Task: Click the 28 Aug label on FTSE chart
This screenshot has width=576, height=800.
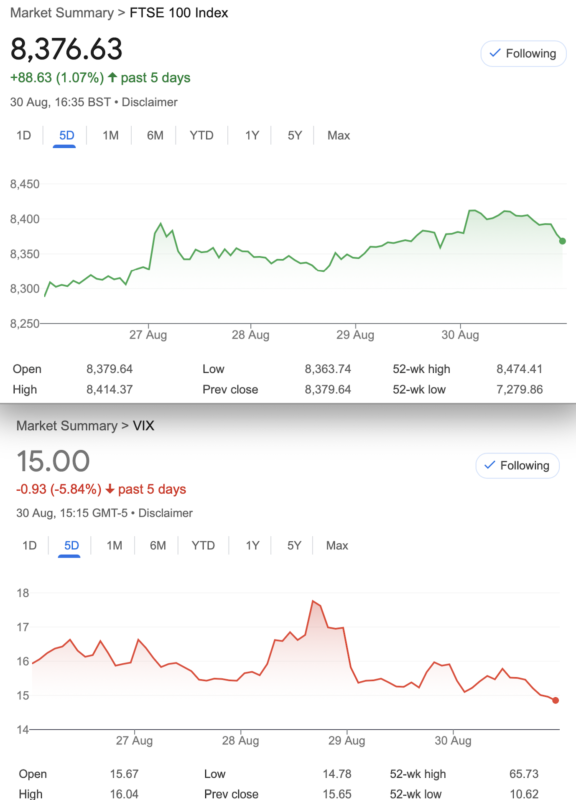Action: [250, 335]
